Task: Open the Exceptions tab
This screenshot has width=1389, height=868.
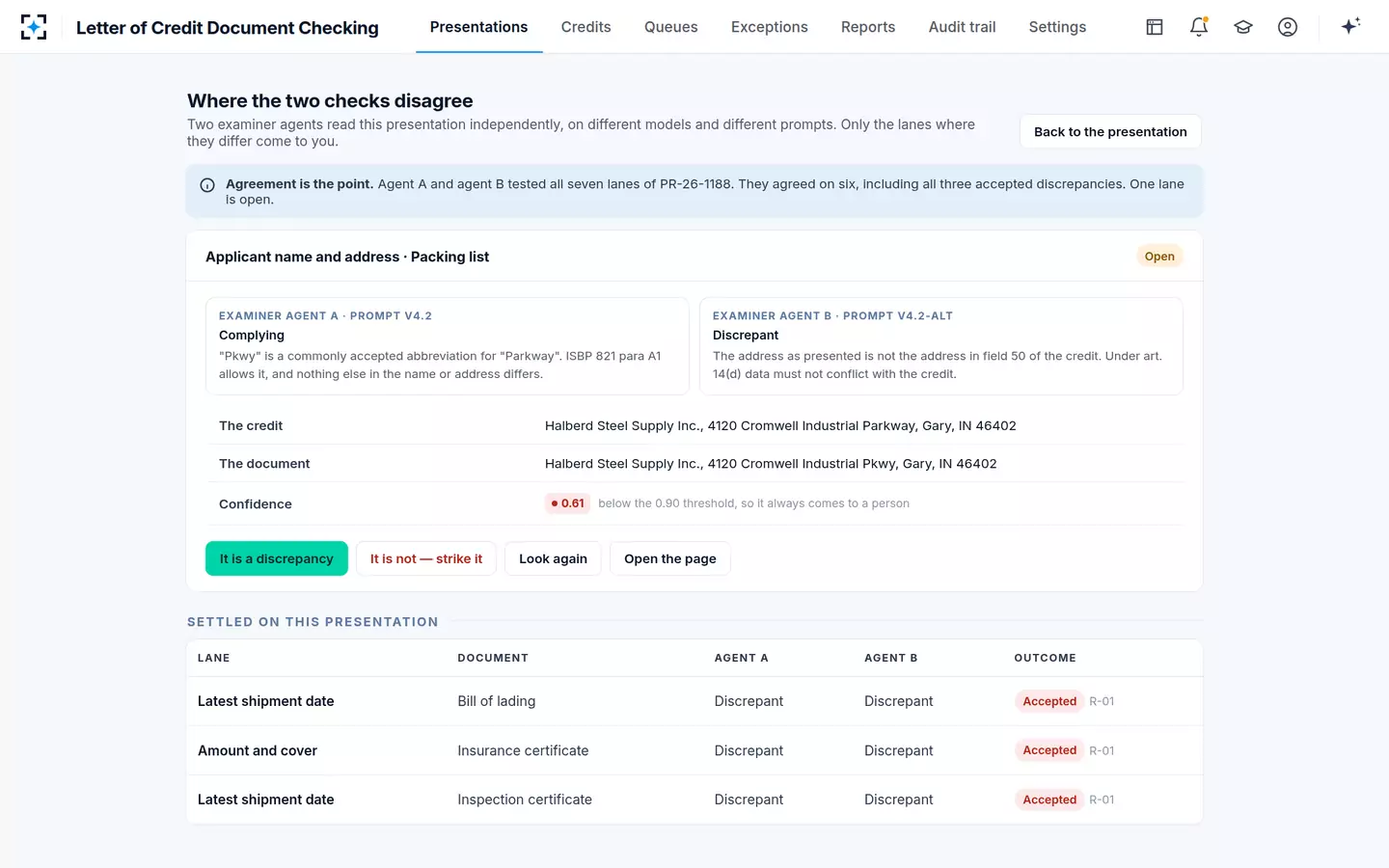Action: click(769, 27)
